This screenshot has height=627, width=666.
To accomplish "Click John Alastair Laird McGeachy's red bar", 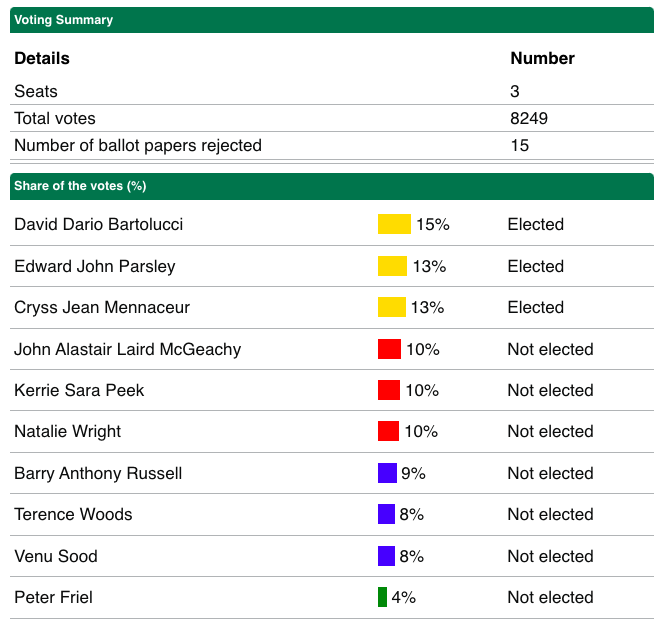I will click(389, 349).
